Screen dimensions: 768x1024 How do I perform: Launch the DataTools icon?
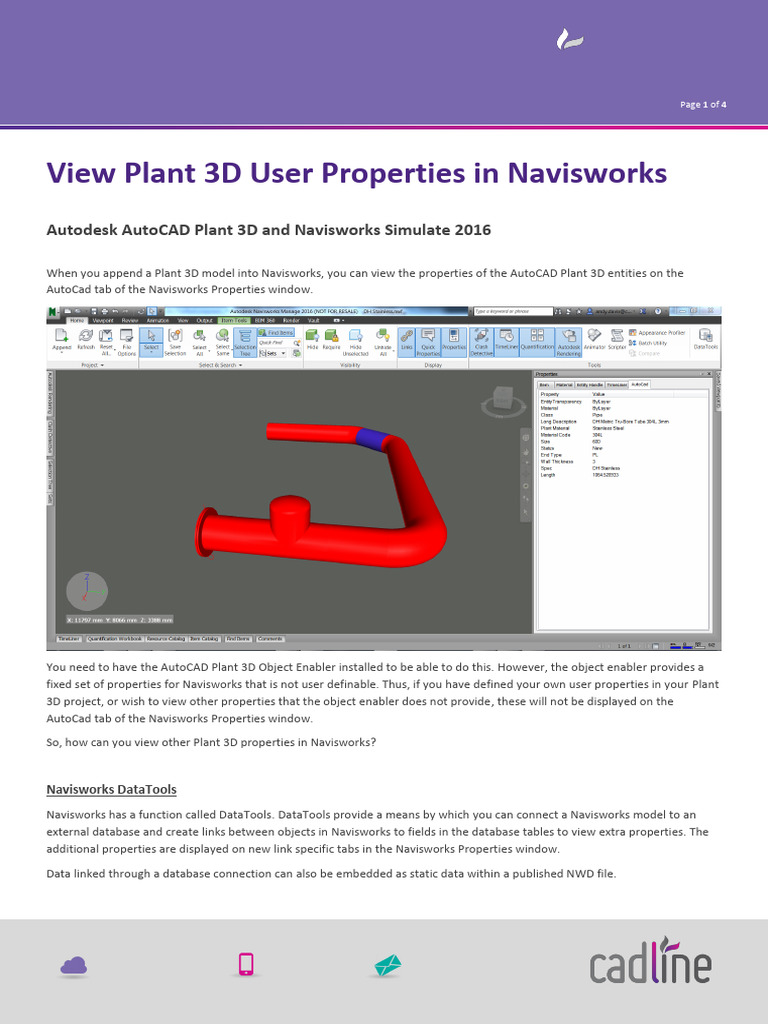(706, 339)
